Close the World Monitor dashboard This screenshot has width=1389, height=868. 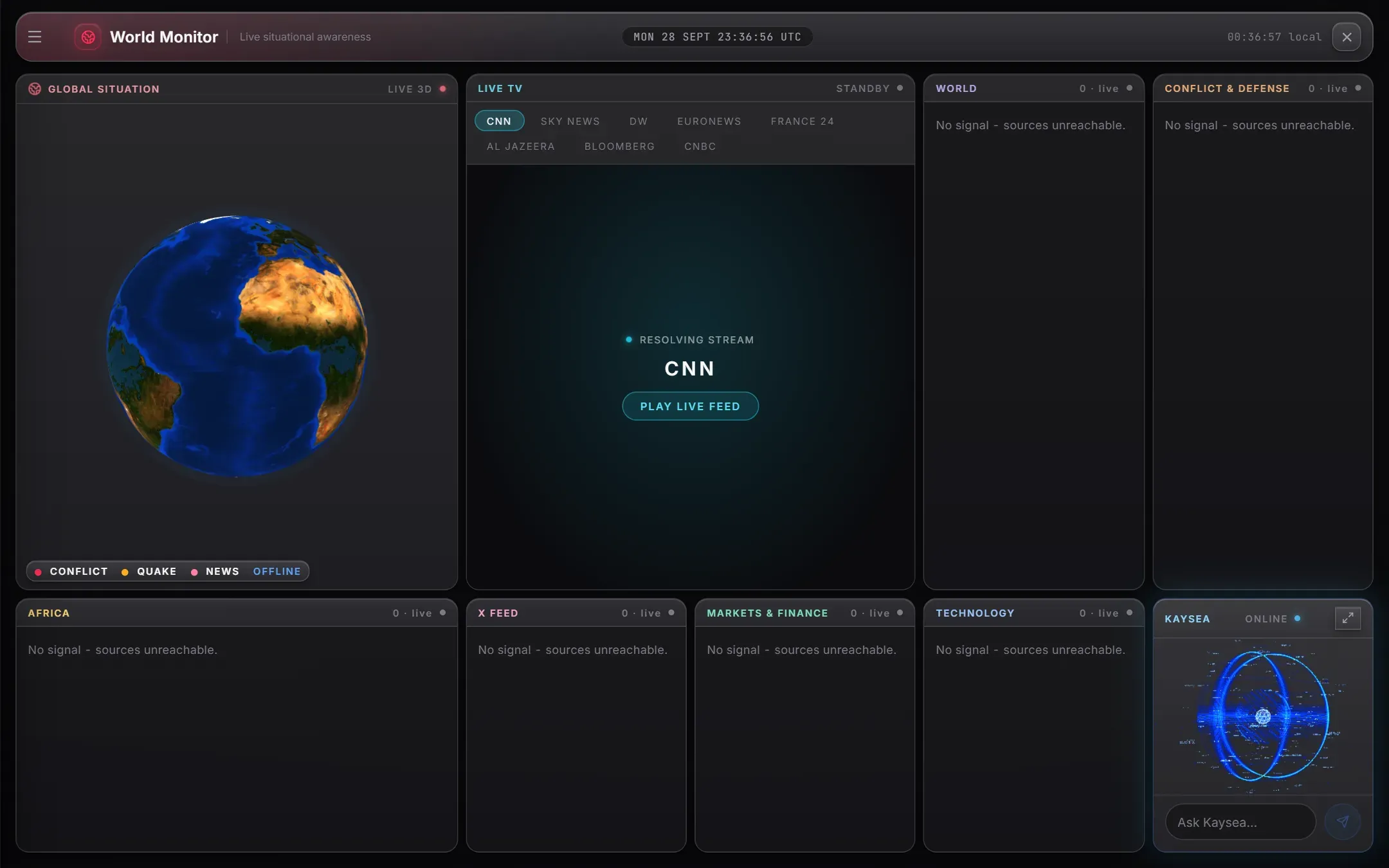(x=1347, y=37)
